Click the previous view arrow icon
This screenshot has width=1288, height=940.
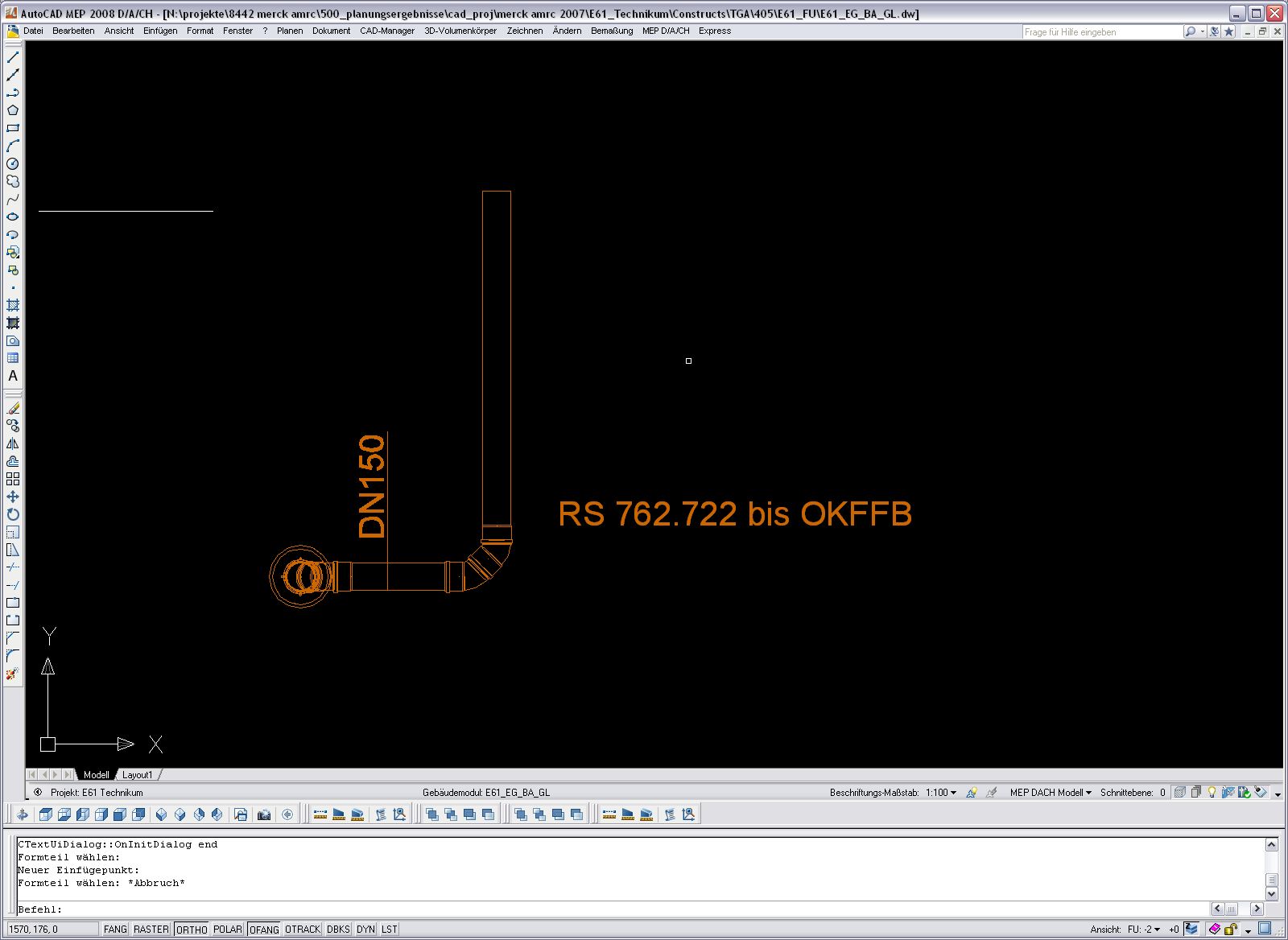pyautogui.click(x=287, y=814)
